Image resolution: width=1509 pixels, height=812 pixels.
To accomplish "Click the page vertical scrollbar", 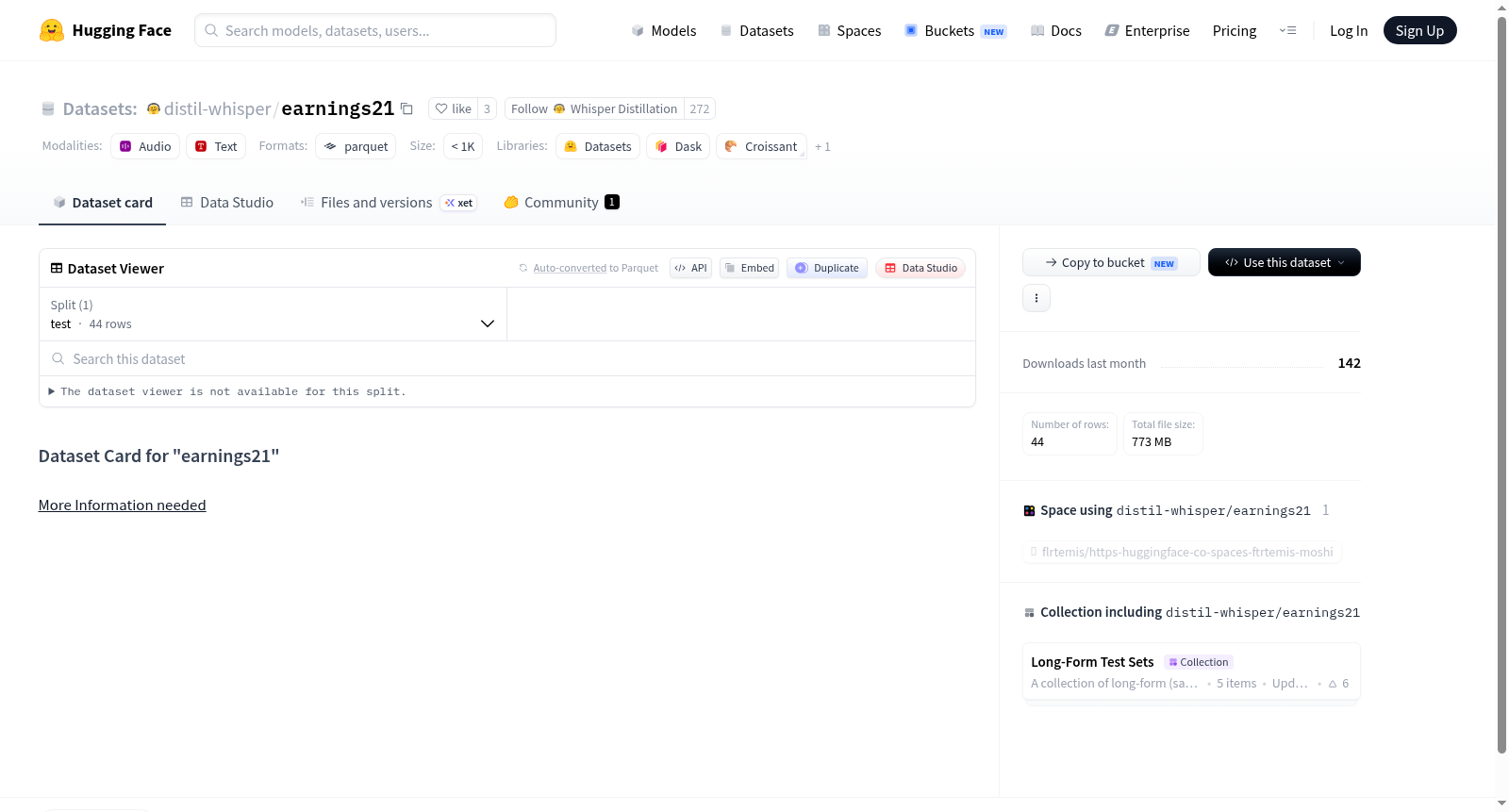I will (x=1501, y=385).
